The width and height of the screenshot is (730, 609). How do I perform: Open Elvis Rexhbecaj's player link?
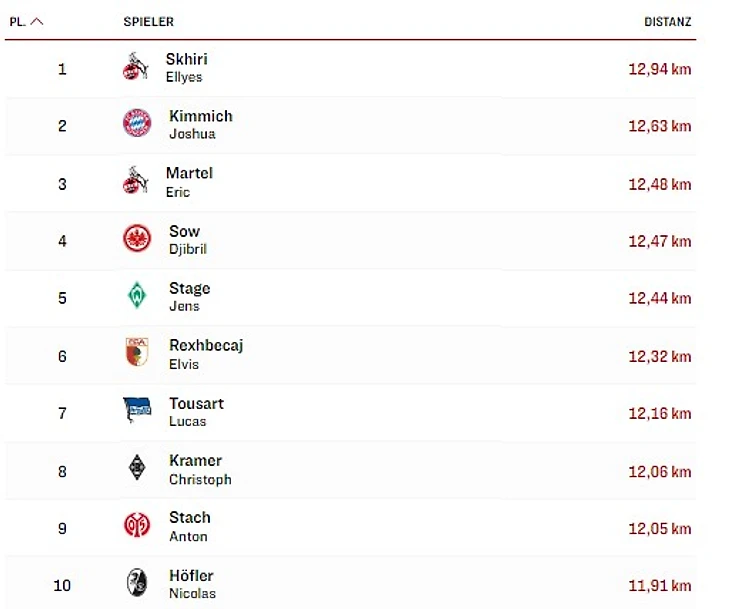[x=205, y=354]
